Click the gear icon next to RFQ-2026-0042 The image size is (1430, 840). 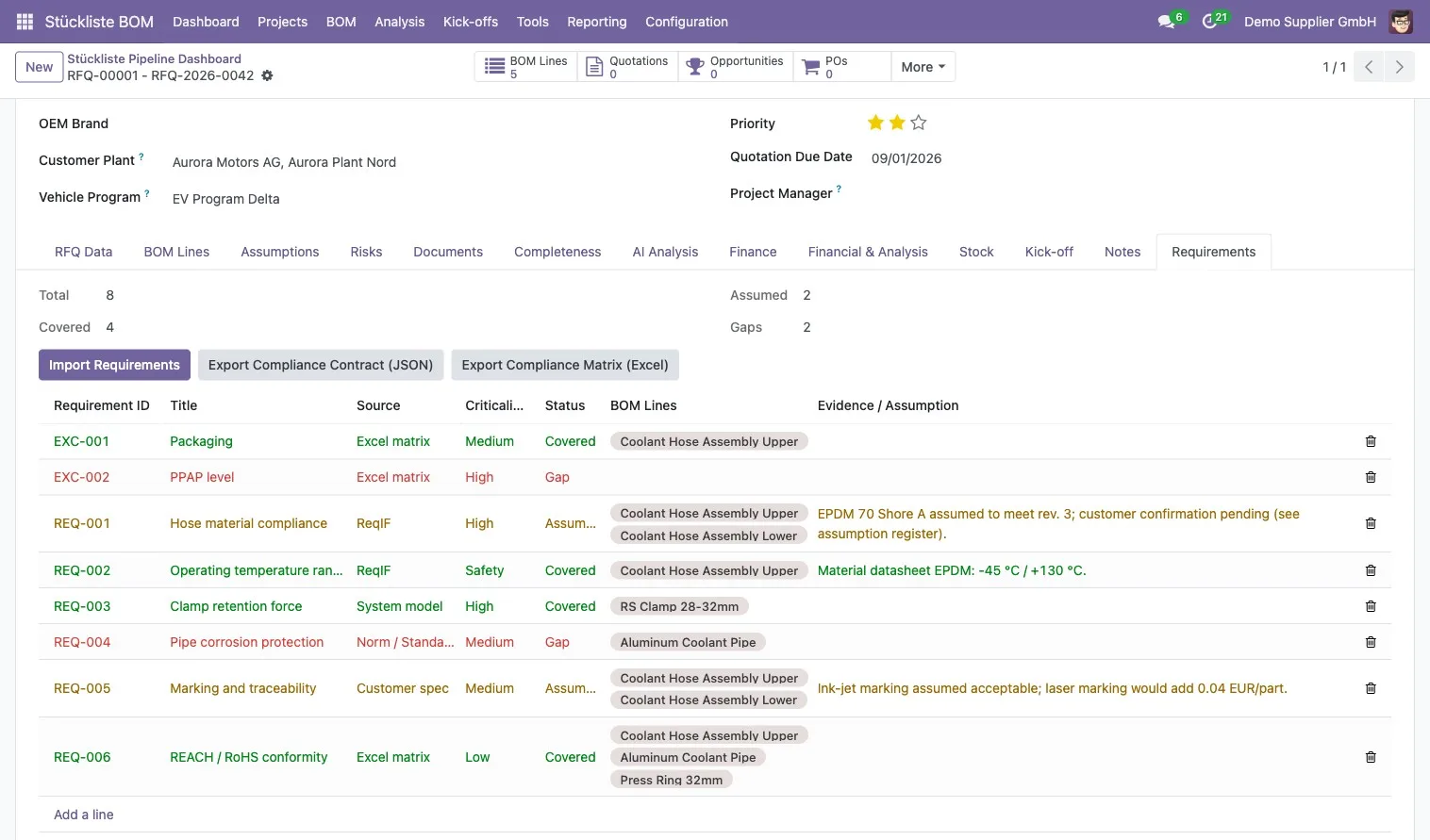pos(267,75)
